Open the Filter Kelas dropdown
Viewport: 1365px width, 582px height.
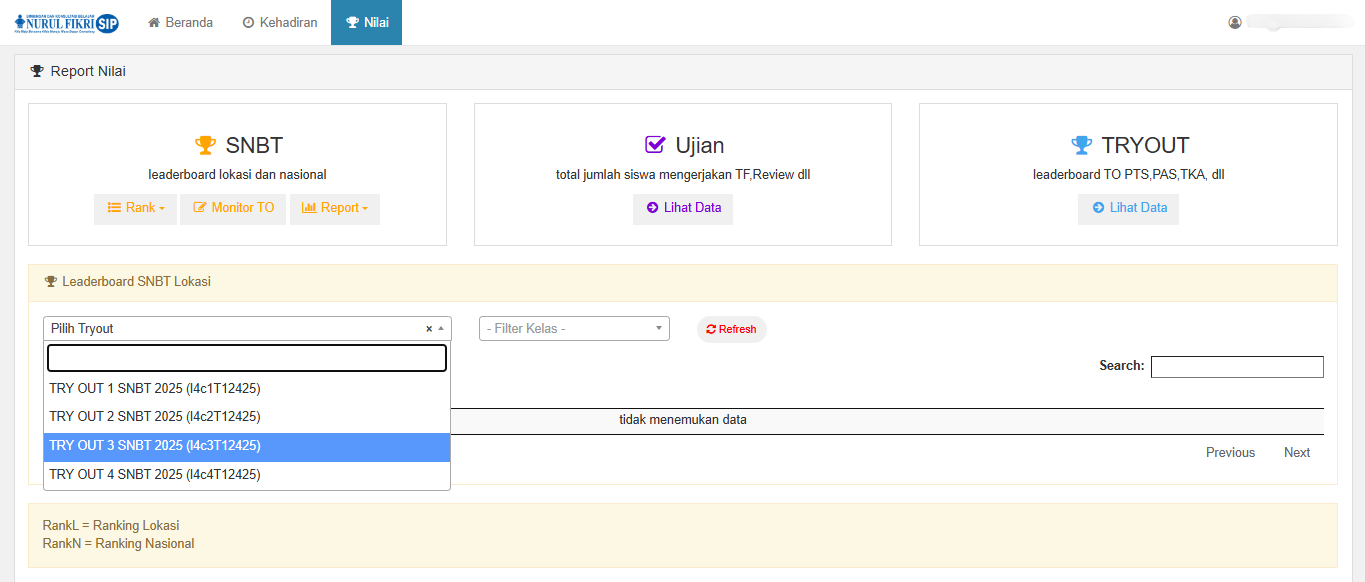(x=574, y=328)
